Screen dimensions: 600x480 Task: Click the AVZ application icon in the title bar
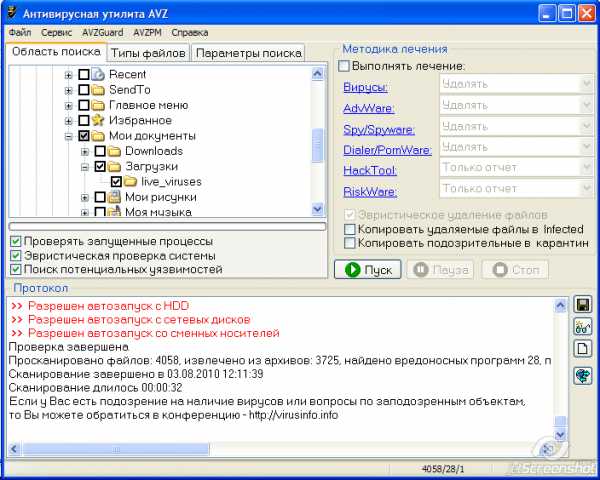[13, 13]
